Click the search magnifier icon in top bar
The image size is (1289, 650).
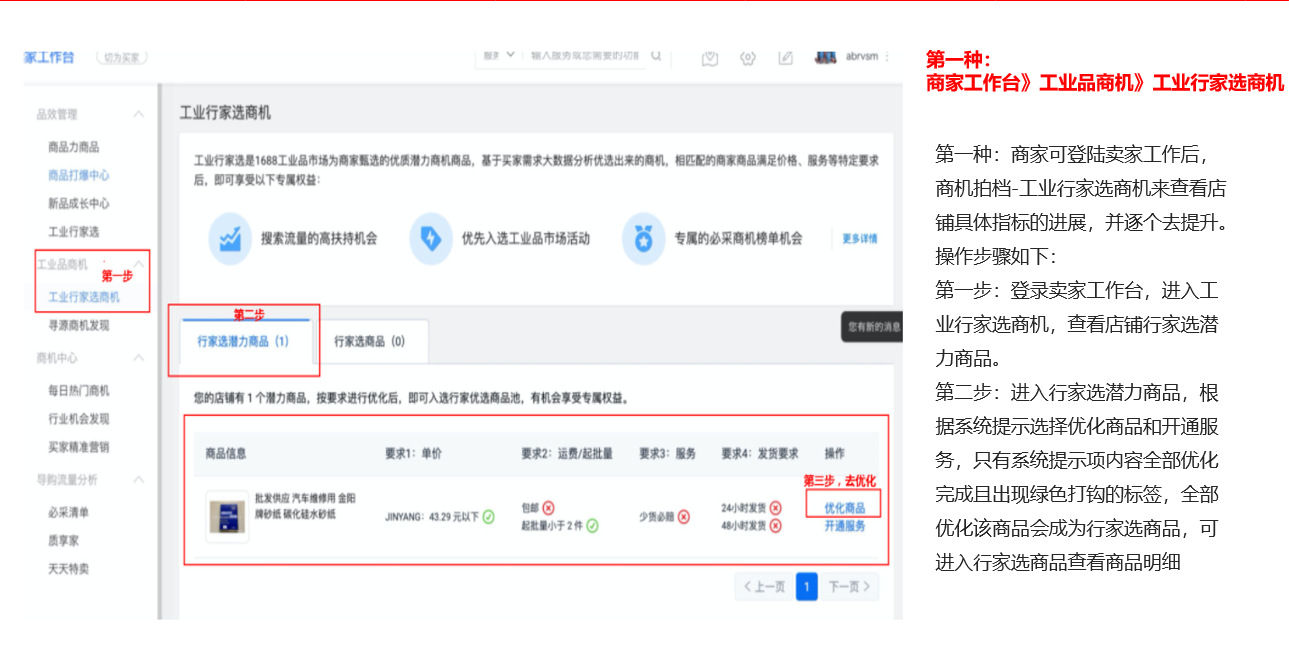point(656,56)
